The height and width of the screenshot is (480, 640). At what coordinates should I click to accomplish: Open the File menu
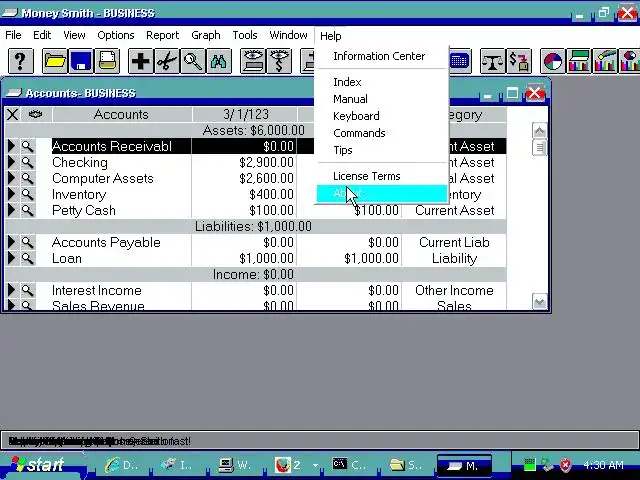click(x=13, y=35)
